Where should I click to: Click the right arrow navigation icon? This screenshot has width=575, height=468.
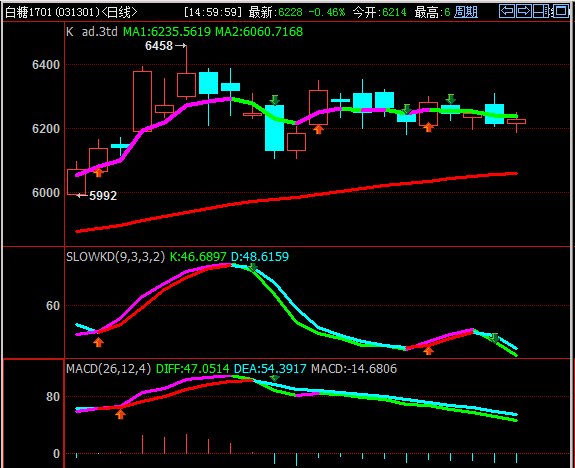[x=524, y=11]
